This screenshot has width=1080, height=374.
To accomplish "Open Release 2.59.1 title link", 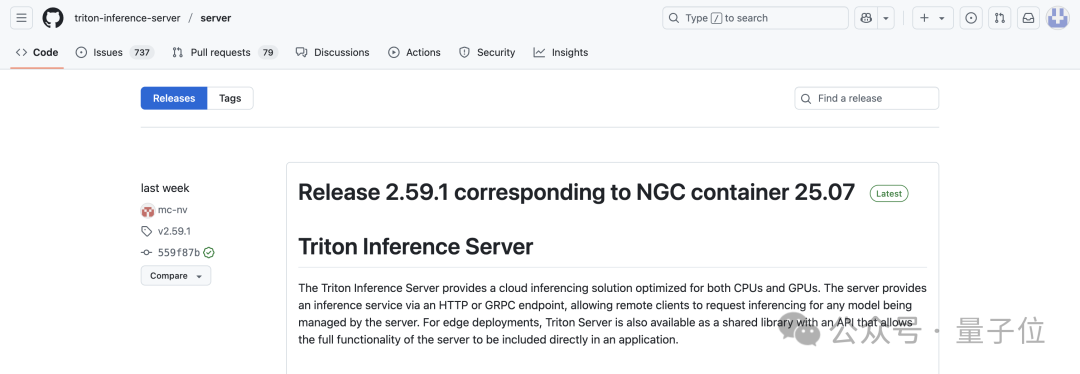I will (x=577, y=193).
